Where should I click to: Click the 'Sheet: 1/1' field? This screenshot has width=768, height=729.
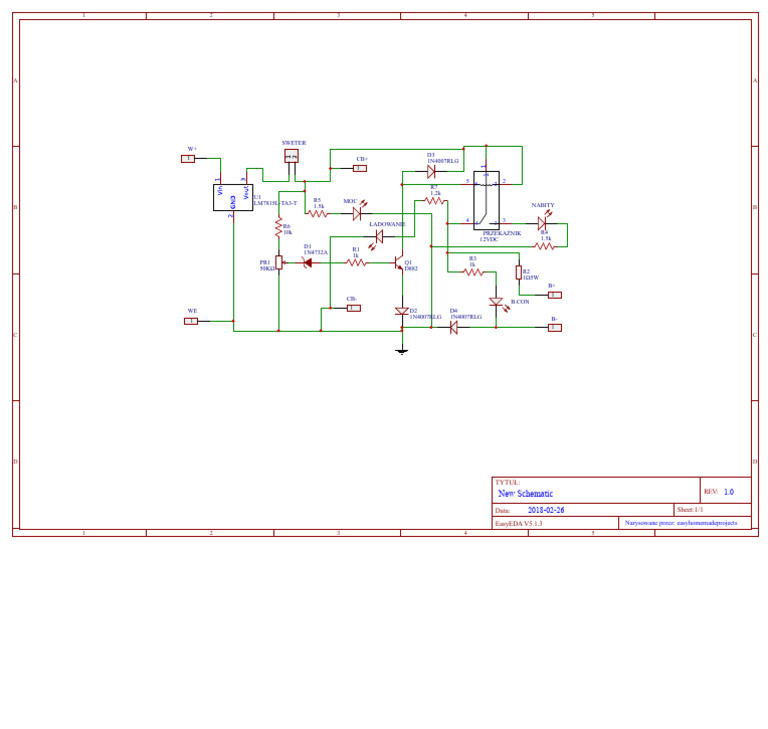coord(690,510)
